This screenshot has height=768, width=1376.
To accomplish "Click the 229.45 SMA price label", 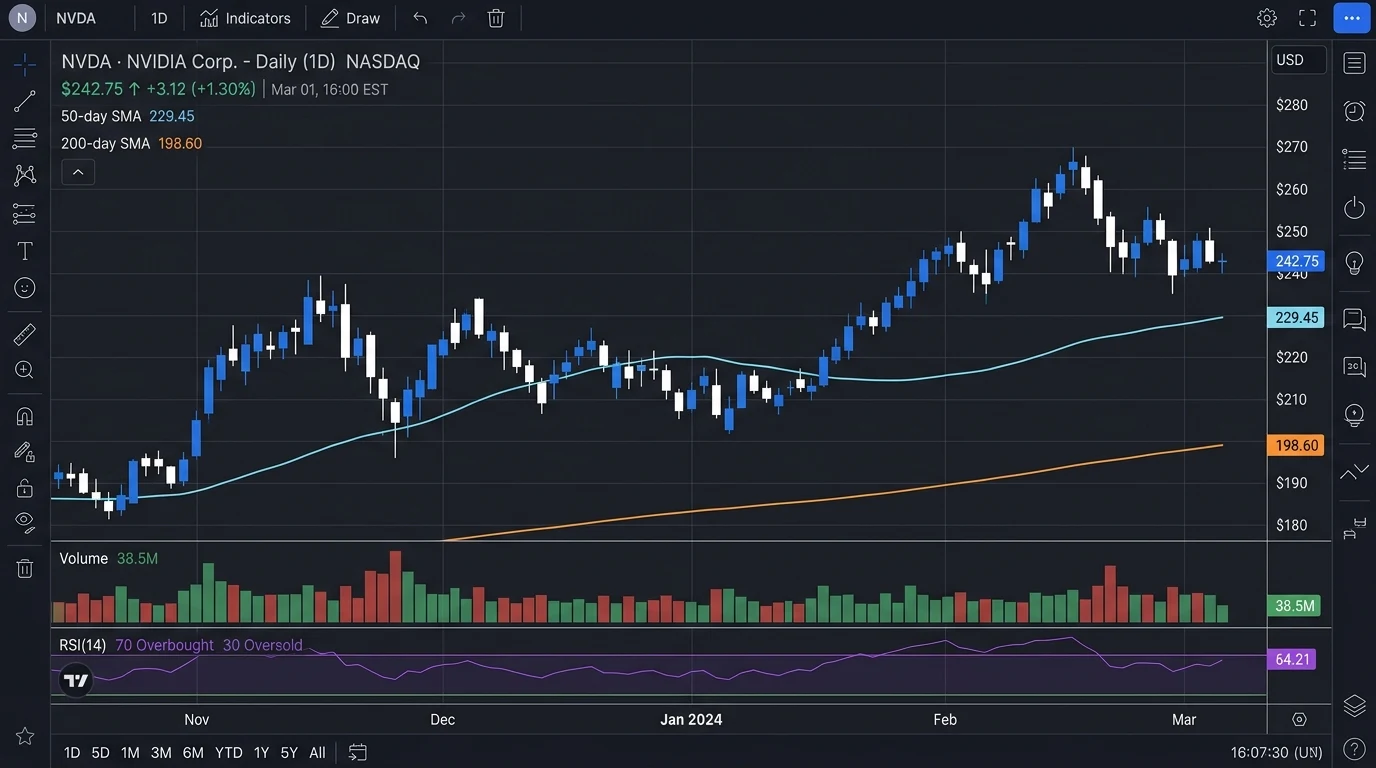I will click(1297, 317).
